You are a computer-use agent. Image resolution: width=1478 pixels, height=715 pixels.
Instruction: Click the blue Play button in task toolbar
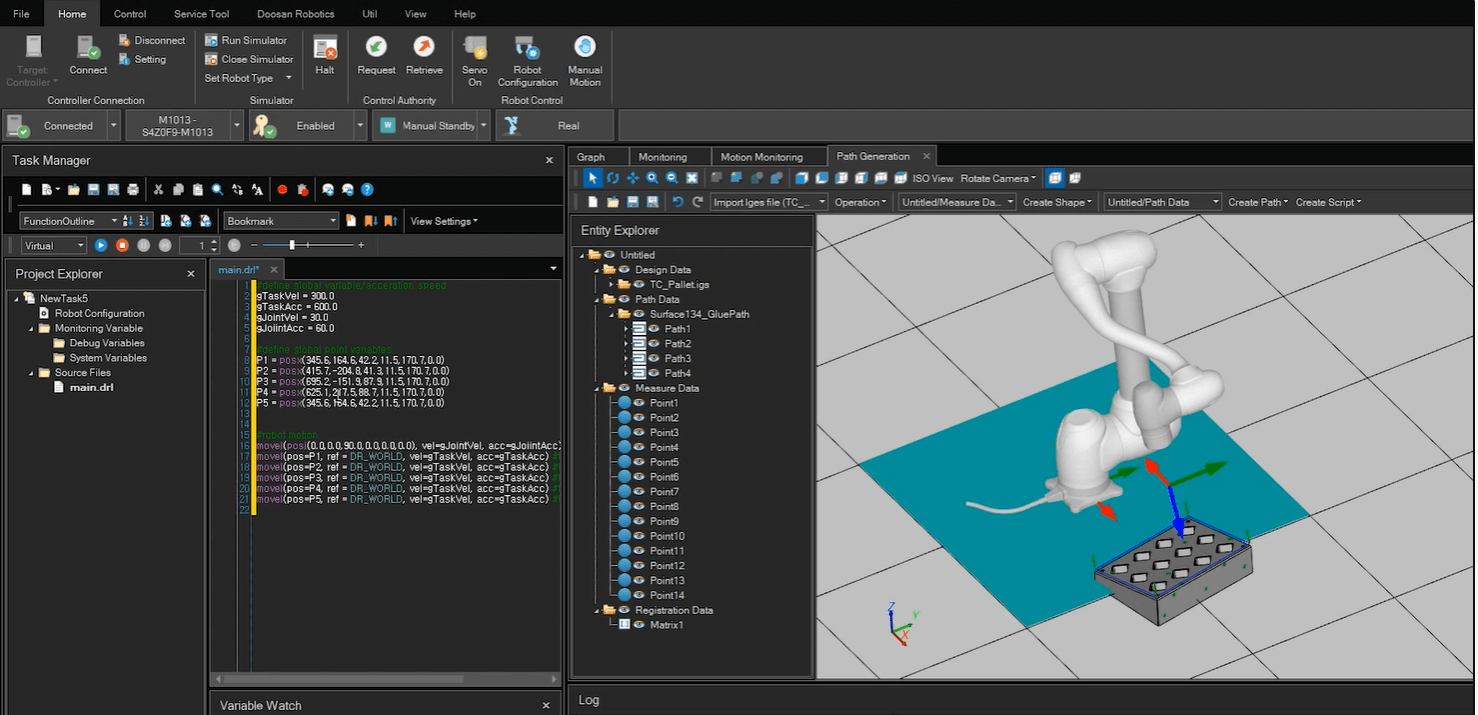(101, 245)
